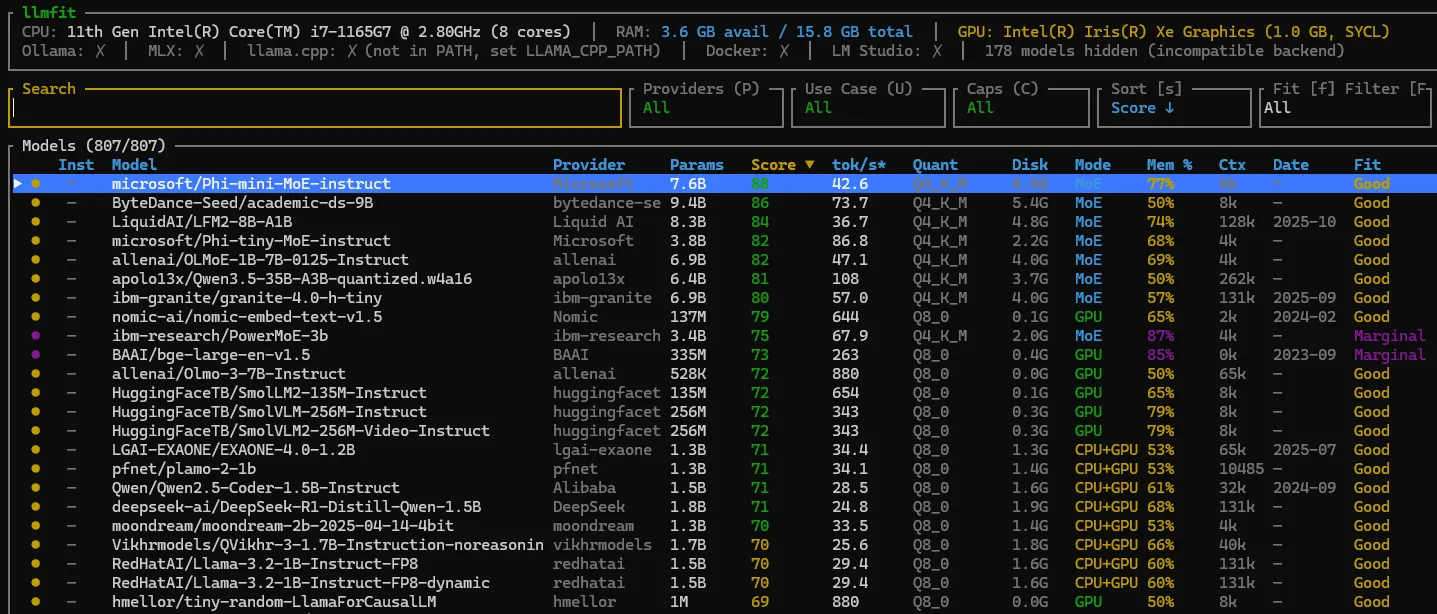Select ibm-research/PowerMoE-3b model
The height and width of the screenshot is (614, 1437).
pos(220,336)
